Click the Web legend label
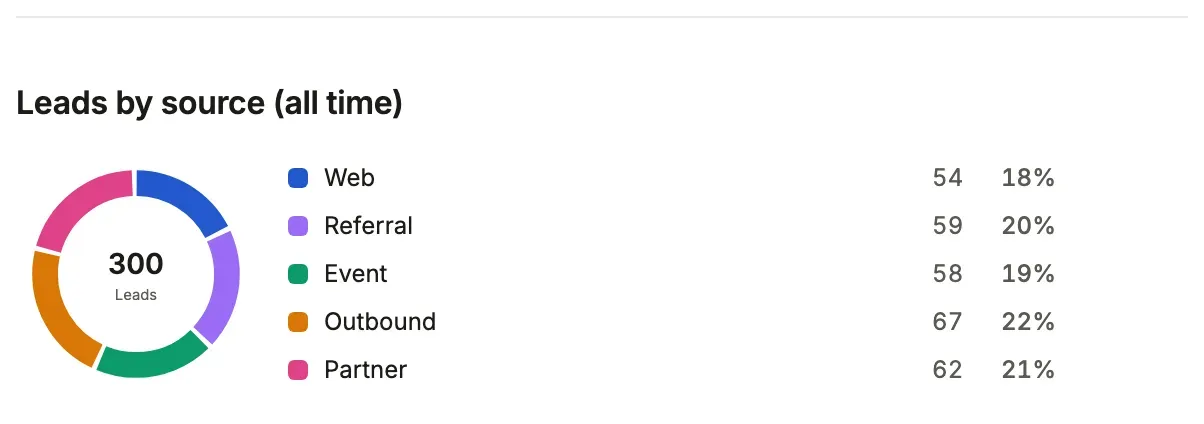 pos(349,178)
